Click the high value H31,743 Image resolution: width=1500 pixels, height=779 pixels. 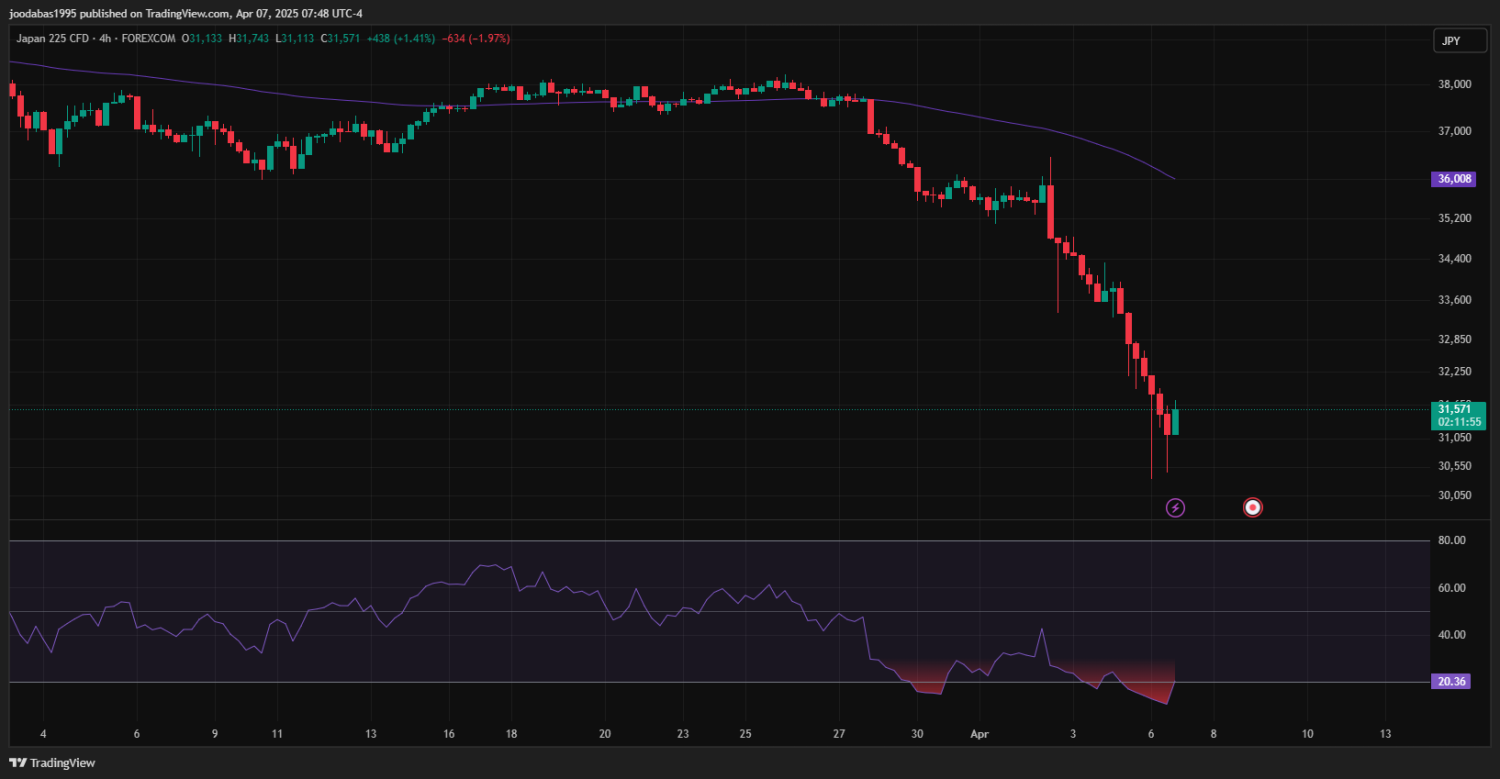[250, 38]
